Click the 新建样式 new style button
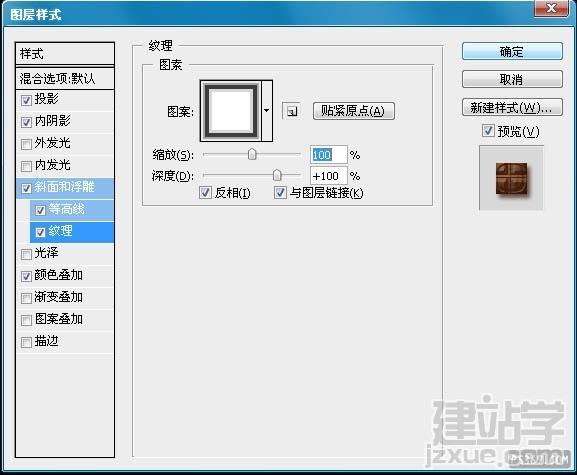This screenshot has width=577, height=475. pyautogui.click(x=512, y=107)
